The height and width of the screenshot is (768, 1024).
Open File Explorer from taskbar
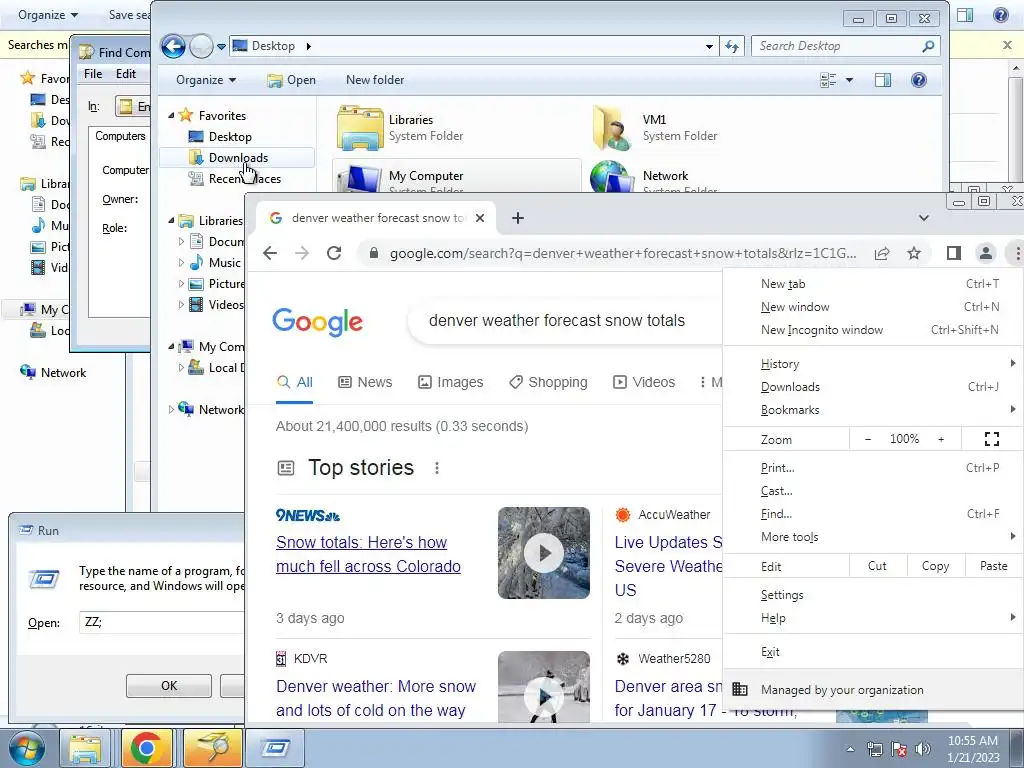(x=86, y=748)
